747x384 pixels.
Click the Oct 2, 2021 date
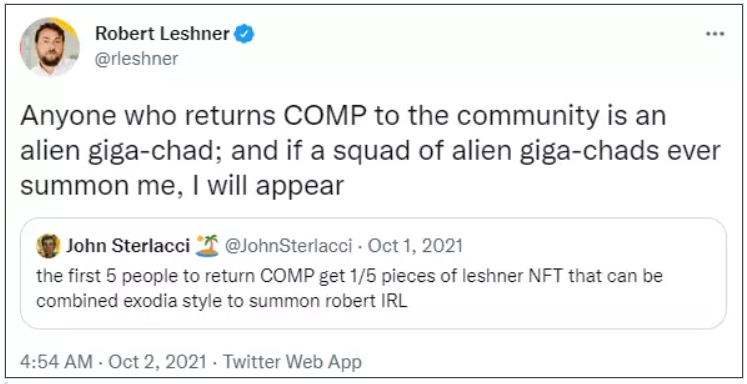tap(158, 362)
